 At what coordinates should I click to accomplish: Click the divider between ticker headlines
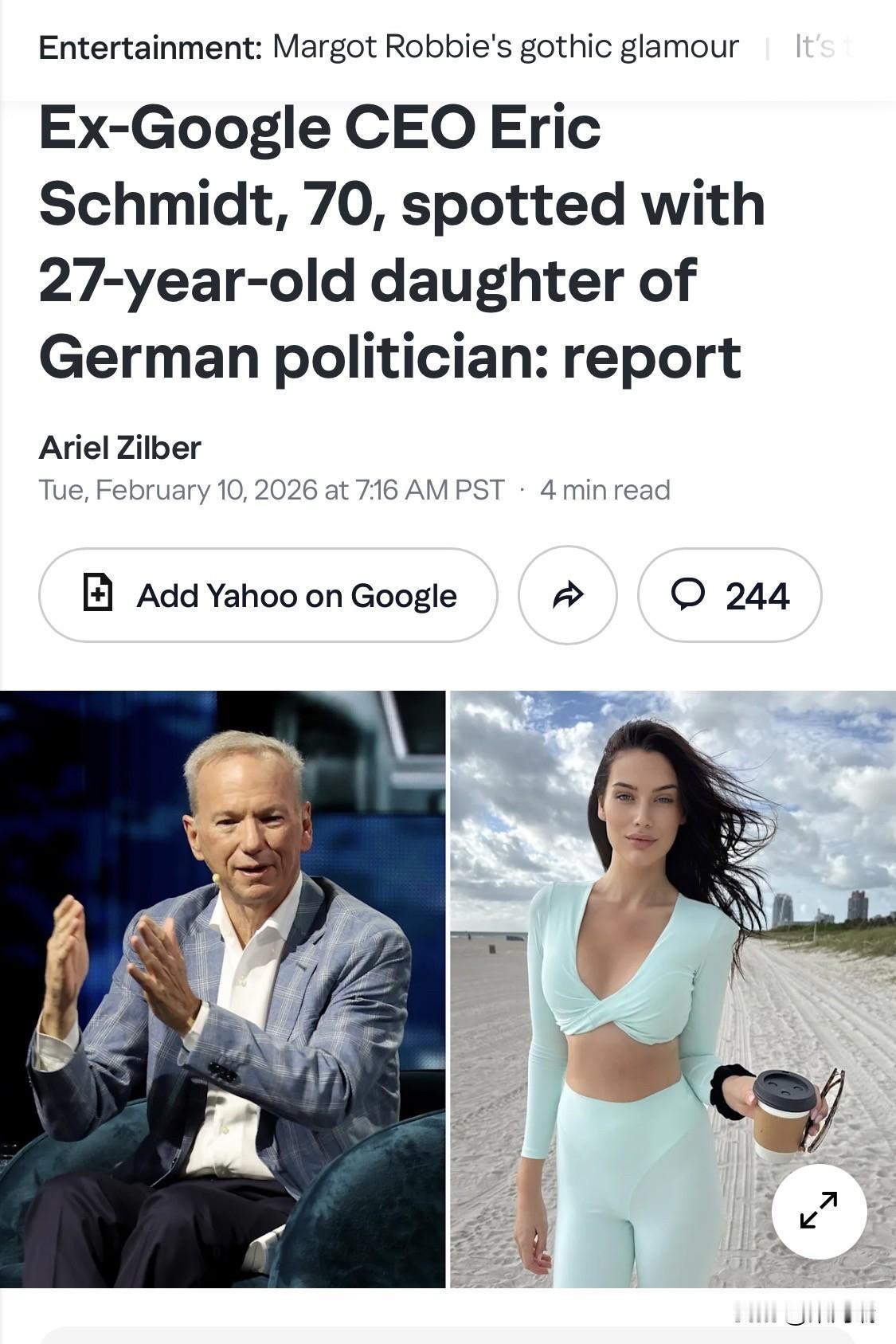[767, 49]
